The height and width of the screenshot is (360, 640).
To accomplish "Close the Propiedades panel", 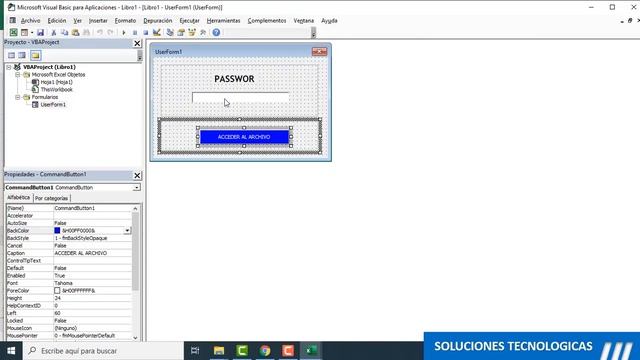I will click(x=137, y=176).
